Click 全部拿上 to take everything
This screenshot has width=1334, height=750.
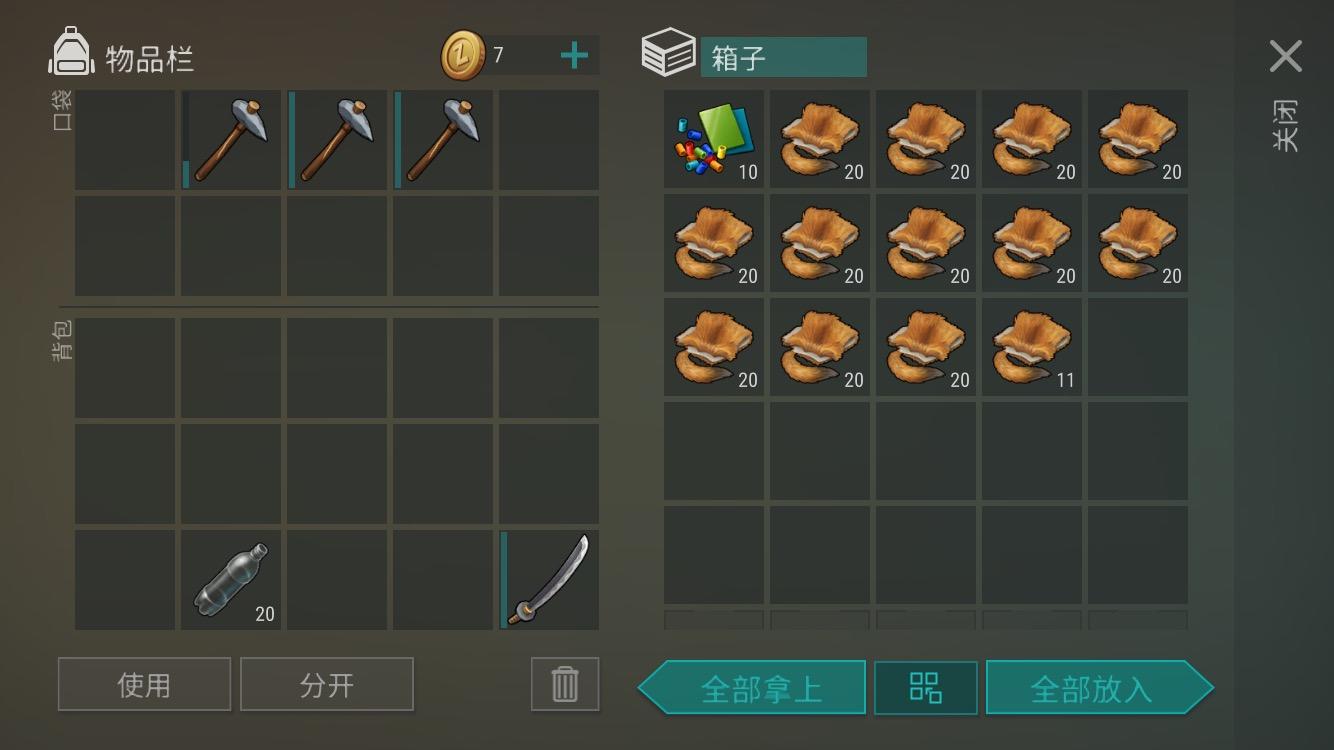pyautogui.click(x=752, y=688)
